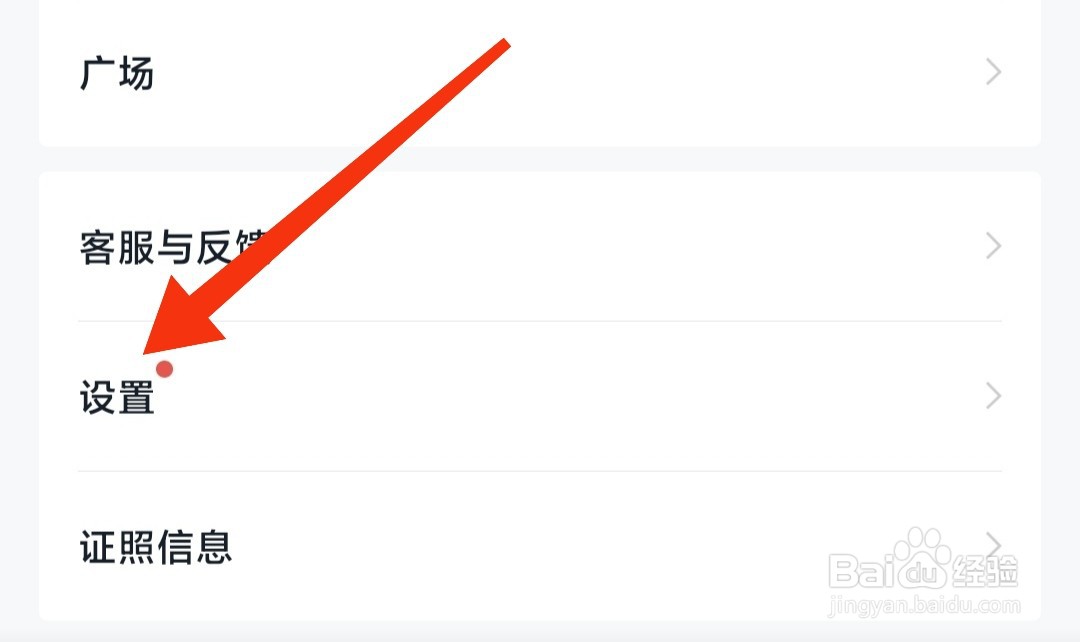Click the divider line below 设置
The width and height of the screenshot is (1080, 642).
click(x=540, y=471)
